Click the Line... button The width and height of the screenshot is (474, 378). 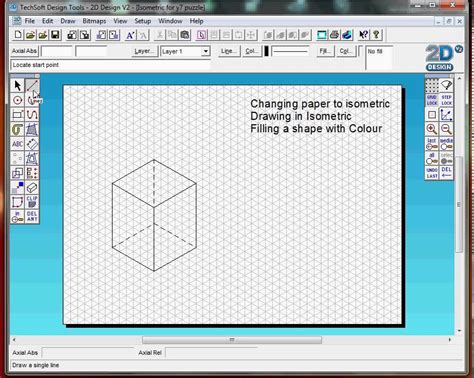(229, 51)
